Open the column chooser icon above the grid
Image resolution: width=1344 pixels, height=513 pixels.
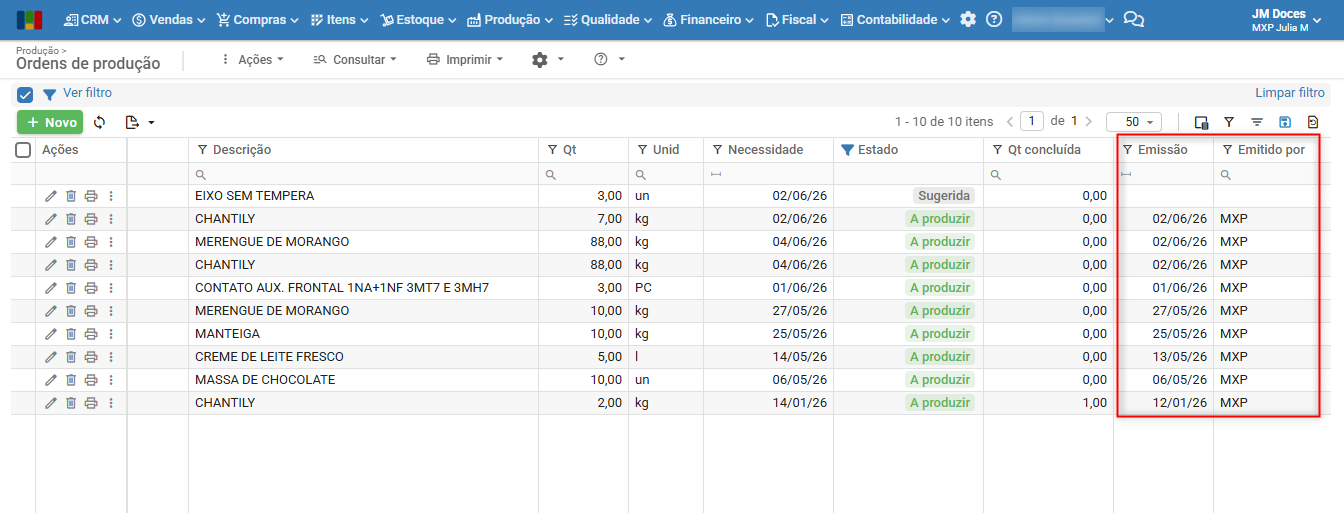click(x=1201, y=122)
